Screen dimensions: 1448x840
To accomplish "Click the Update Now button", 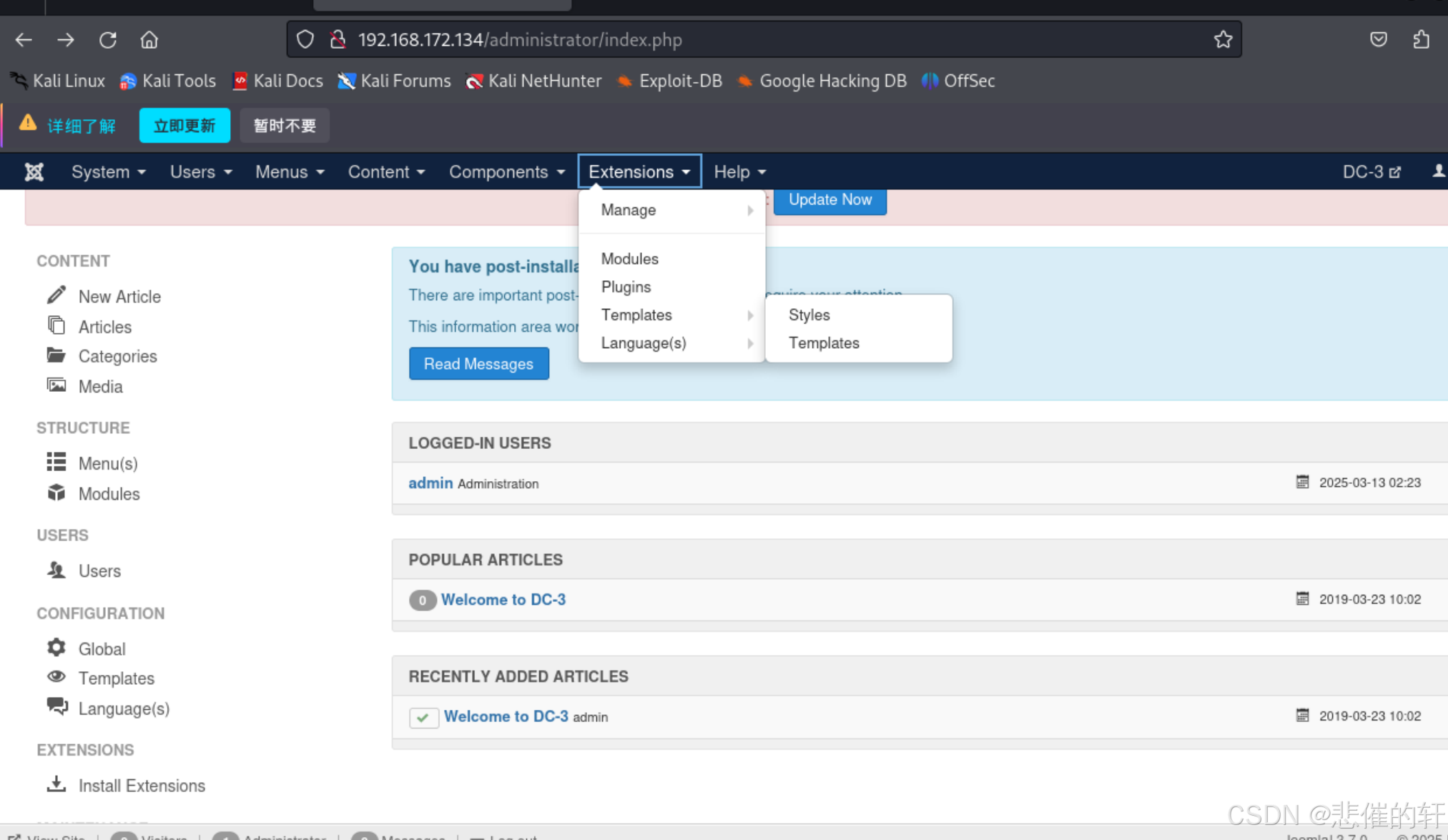I will (829, 200).
